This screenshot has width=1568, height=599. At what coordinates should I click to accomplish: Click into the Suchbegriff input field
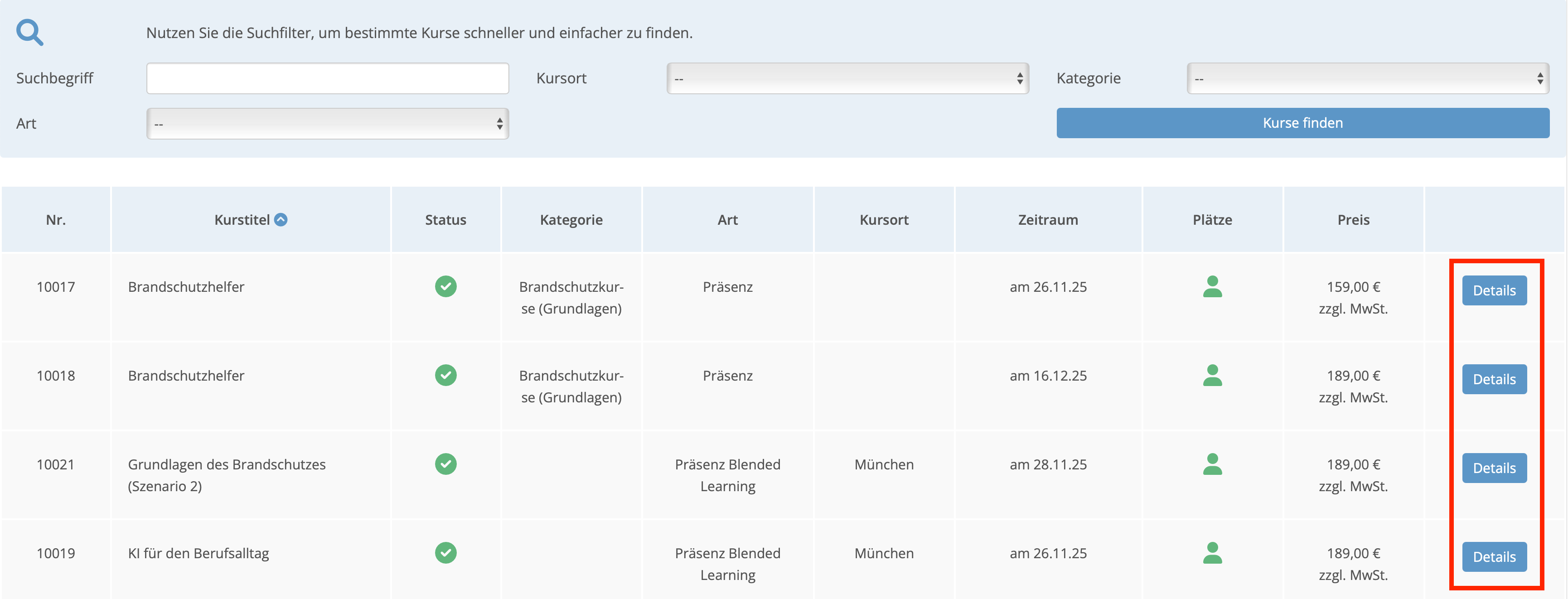coord(328,78)
